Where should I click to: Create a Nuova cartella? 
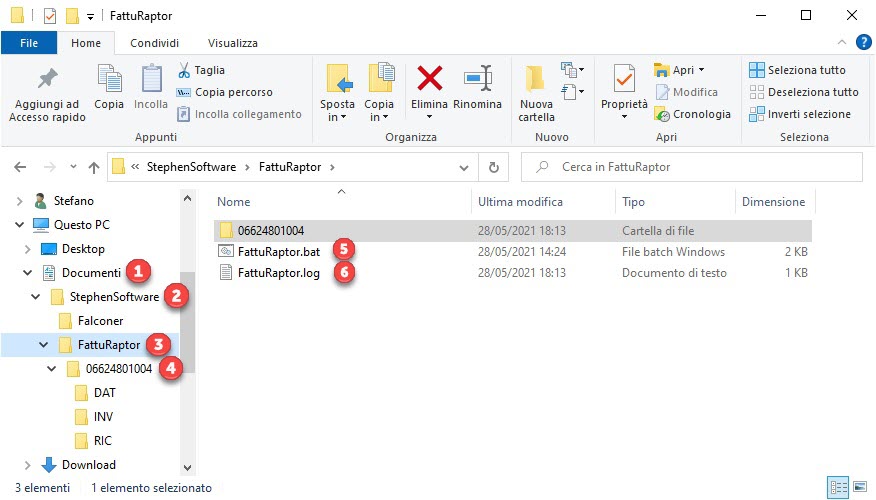[x=536, y=93]
